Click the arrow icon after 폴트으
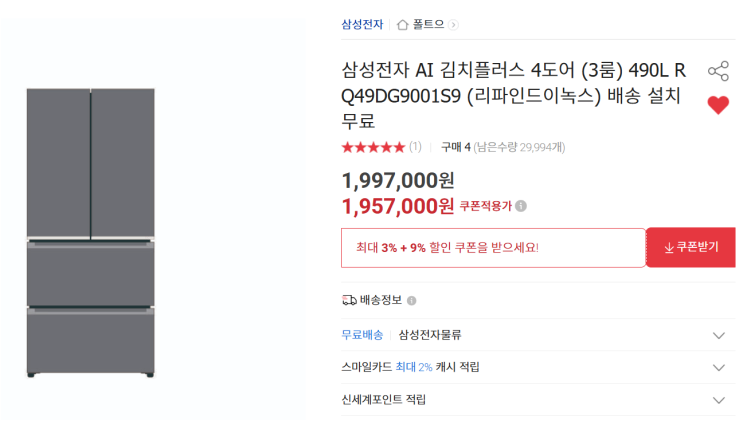 pos(454,24)
